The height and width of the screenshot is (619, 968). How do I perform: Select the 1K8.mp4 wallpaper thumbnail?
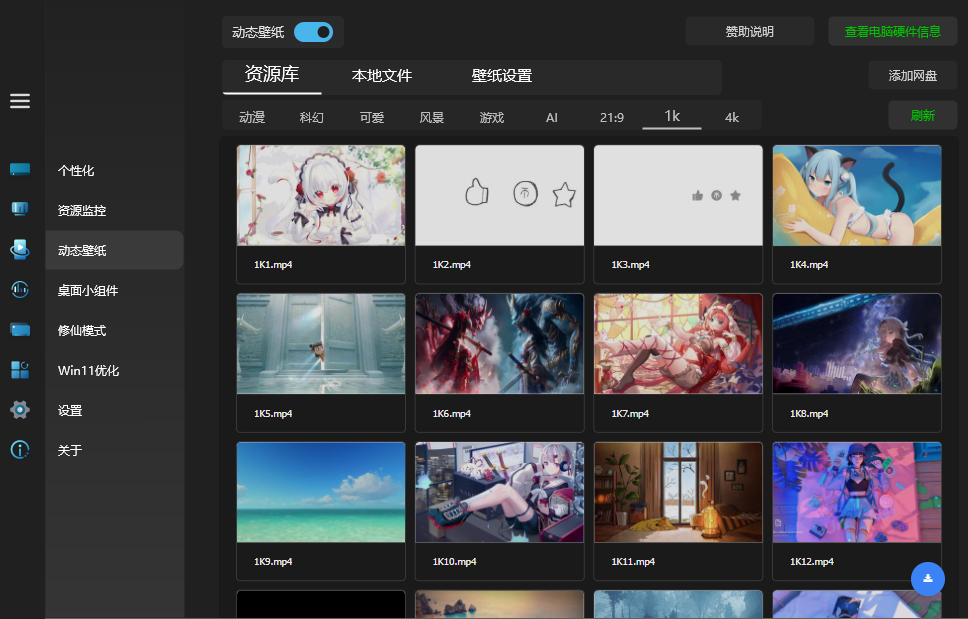point(857,344)
